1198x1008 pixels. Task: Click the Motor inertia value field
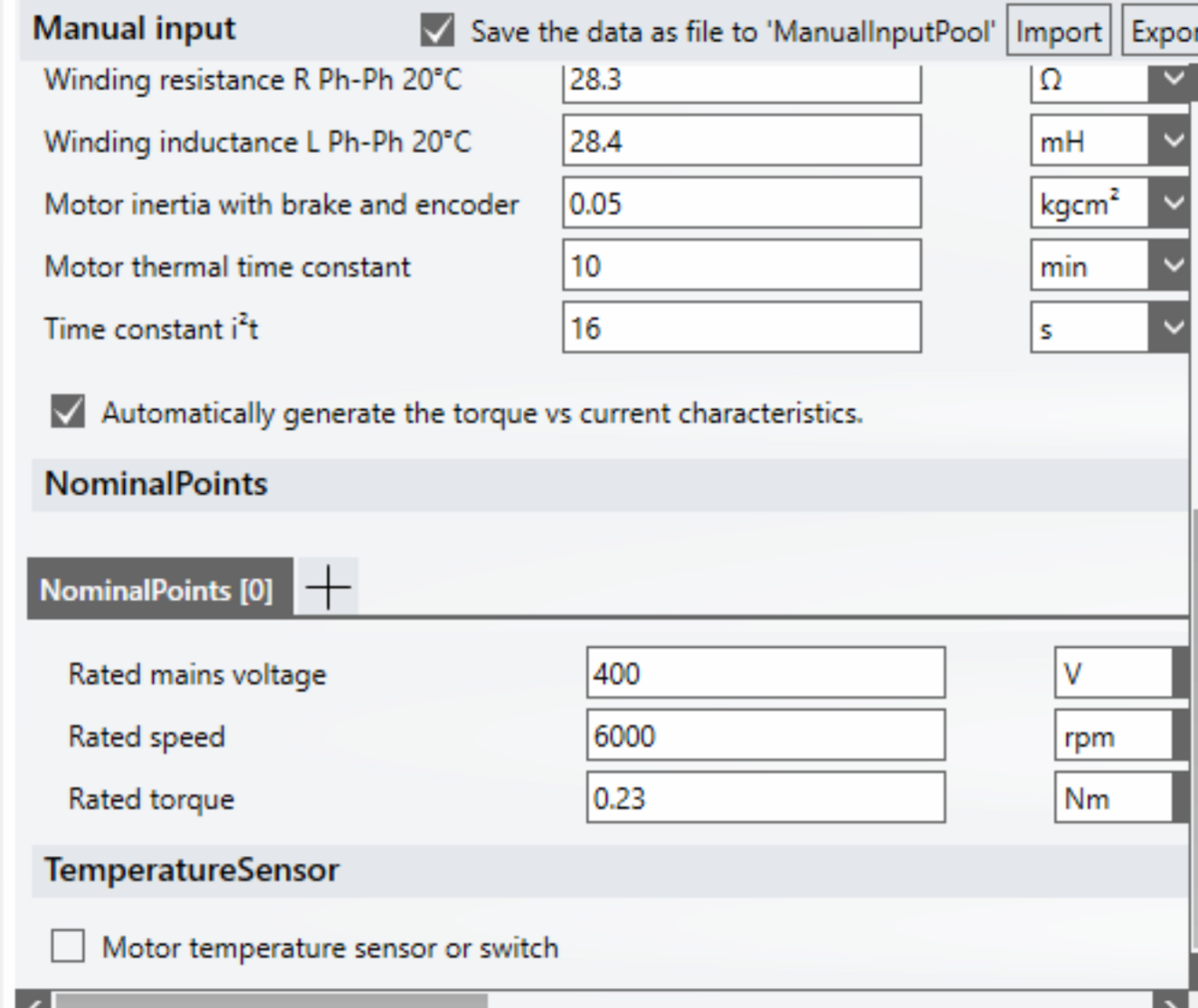click(741, 205)
